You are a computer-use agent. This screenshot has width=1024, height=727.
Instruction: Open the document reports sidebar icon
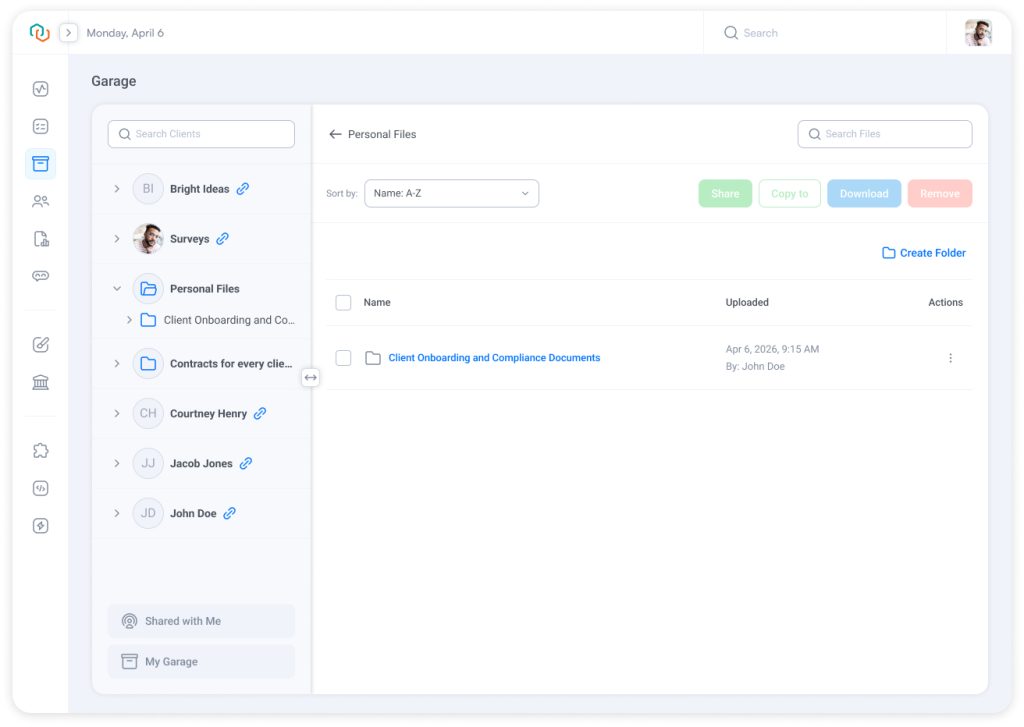coord(40,238)
